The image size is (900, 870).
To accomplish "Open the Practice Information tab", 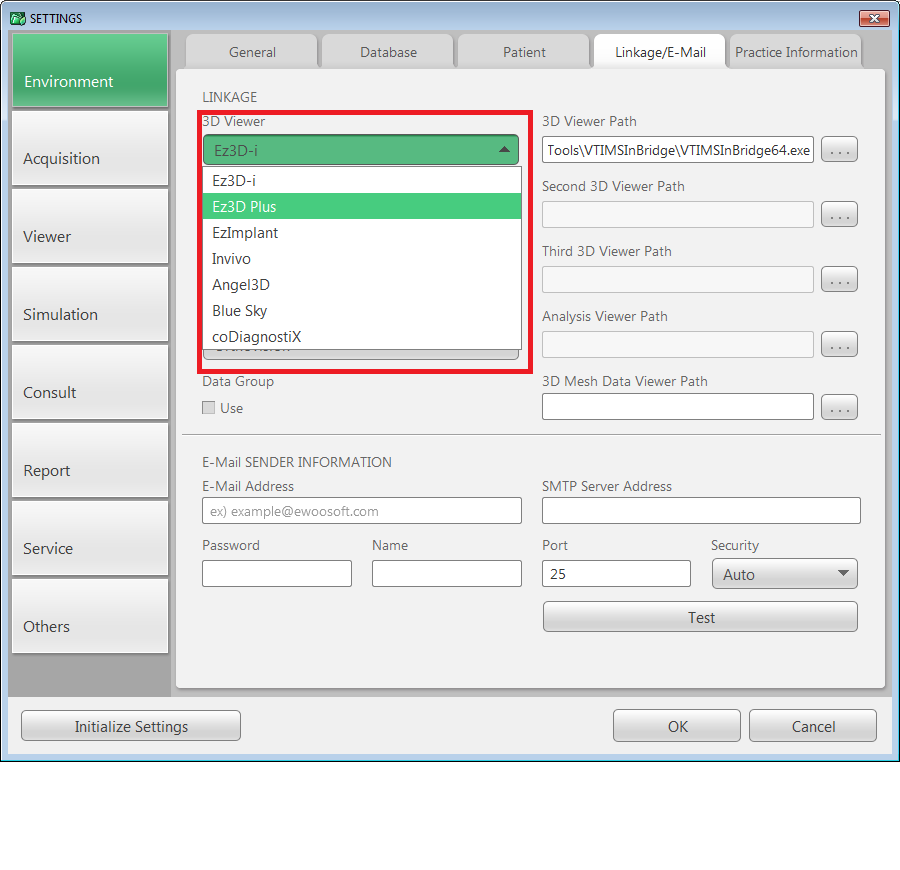I will coord(796,52).
